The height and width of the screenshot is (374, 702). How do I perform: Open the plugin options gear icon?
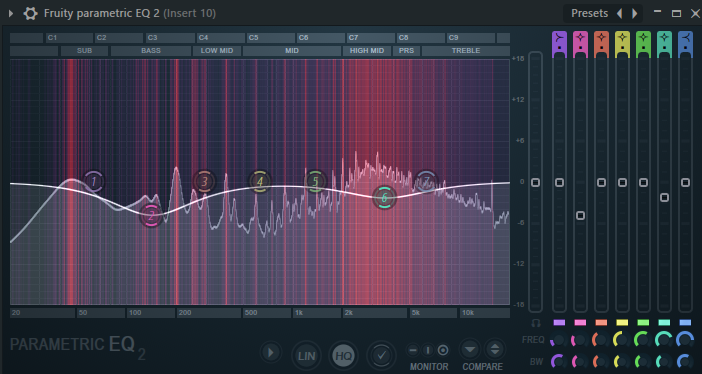30,13
